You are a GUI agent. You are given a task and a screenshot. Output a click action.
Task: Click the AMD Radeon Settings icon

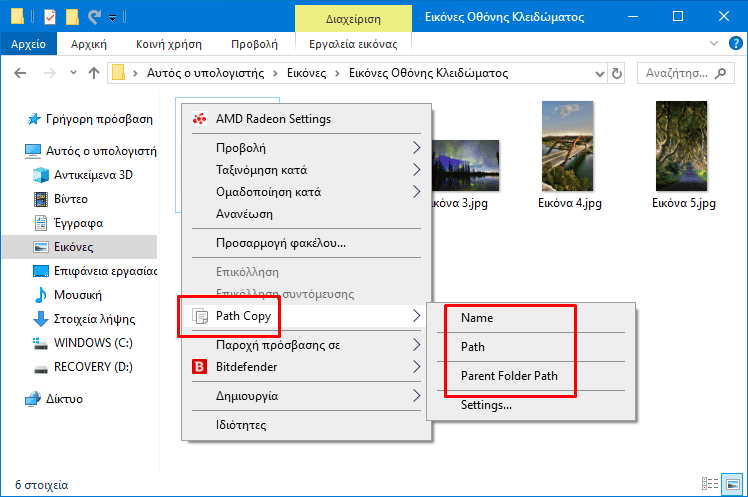coord(199,119)
